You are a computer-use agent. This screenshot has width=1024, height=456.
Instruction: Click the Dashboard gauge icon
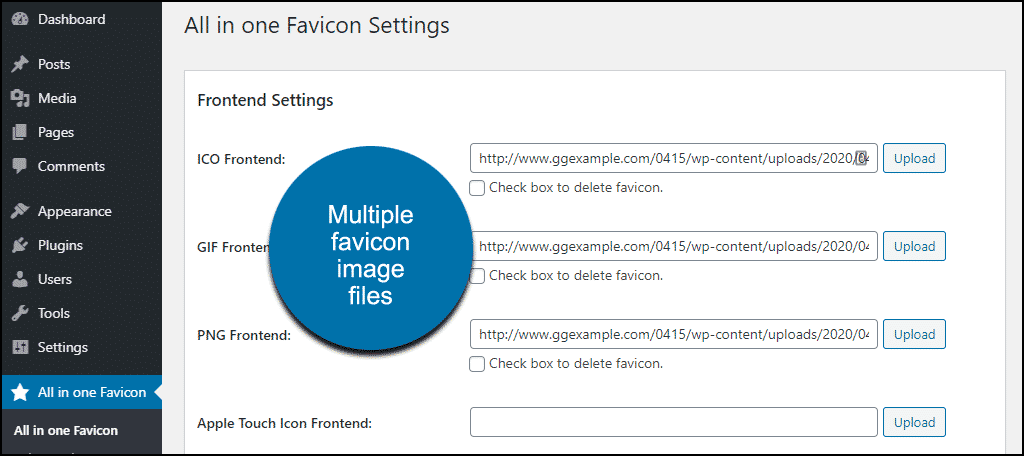tap(20, 20)
